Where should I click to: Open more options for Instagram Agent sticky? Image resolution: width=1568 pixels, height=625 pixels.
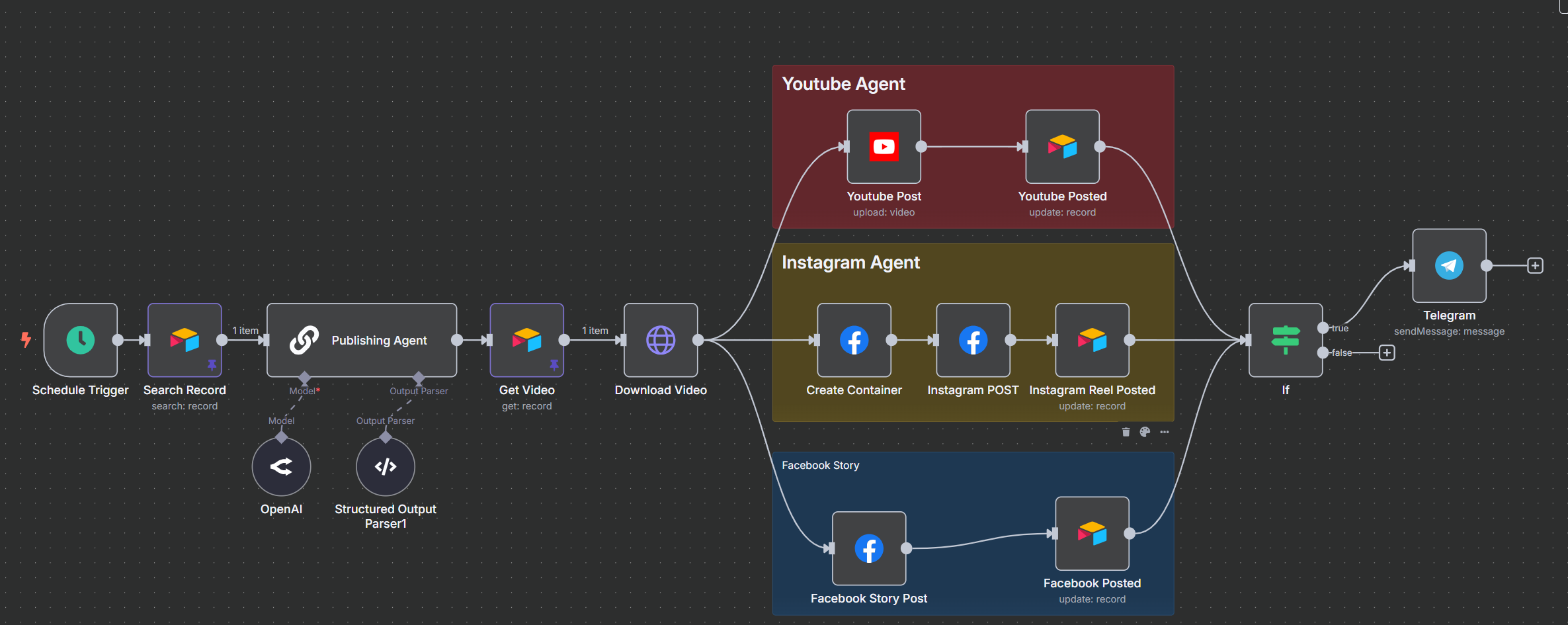click(x=1164, y=432)
